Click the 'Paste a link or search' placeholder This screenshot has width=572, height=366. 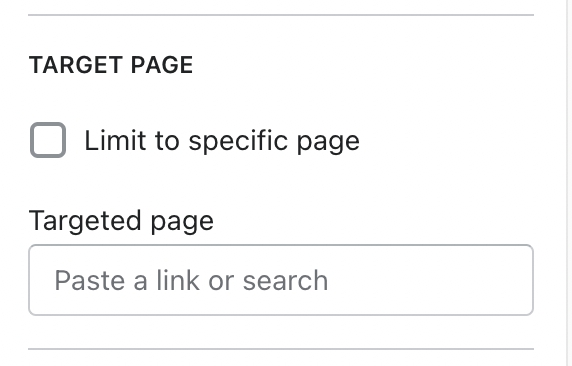tap(191, 280)
